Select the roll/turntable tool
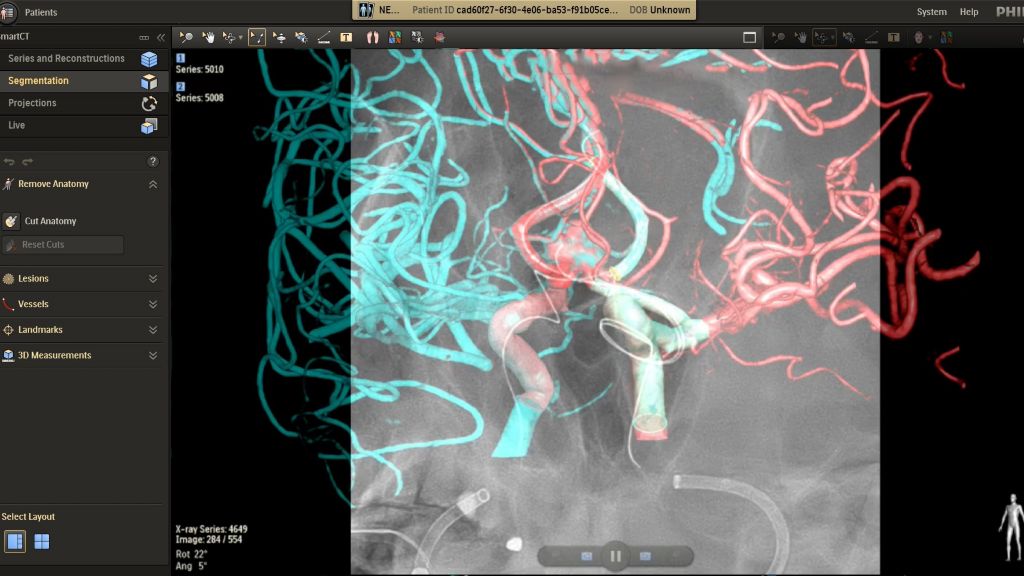This screenshot has height=576, width=1024. coord(280,37)
